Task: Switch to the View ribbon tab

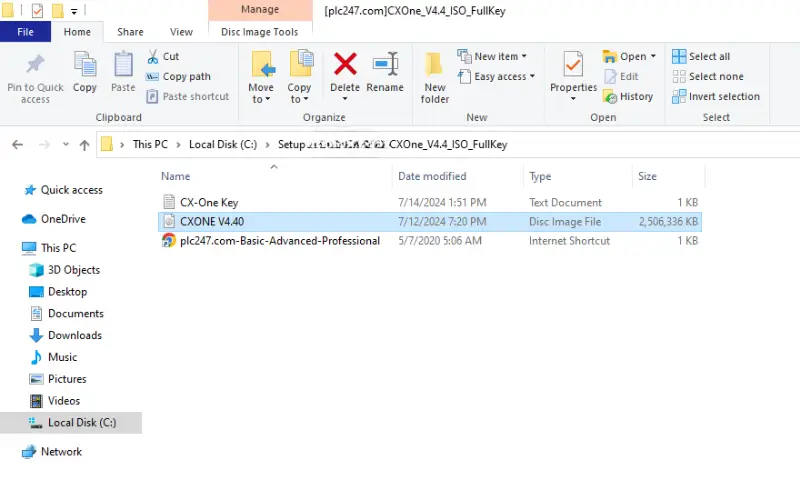Action: pyautogui.click(x=181, y=32)
